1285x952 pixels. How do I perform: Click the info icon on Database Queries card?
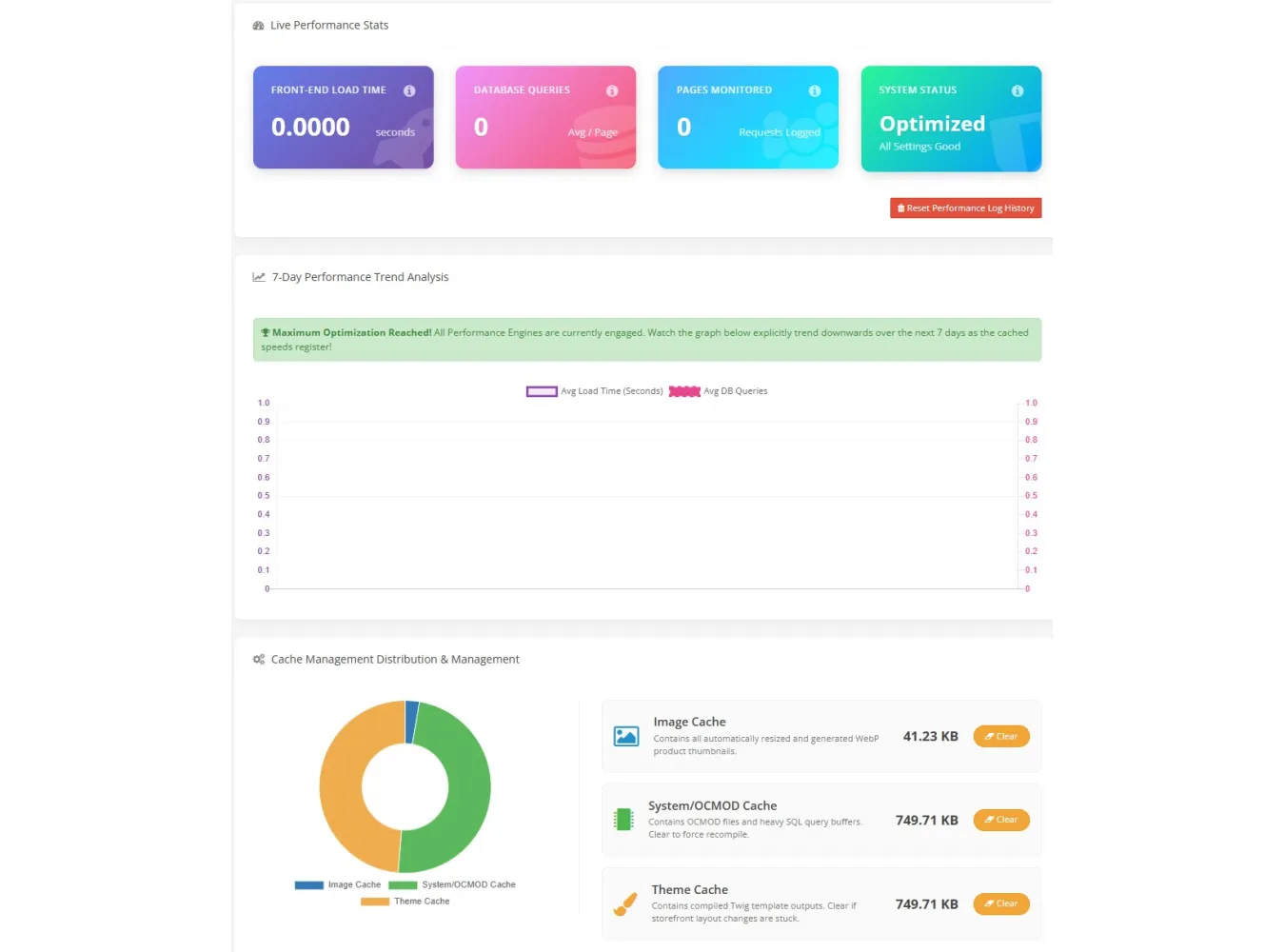612,90
